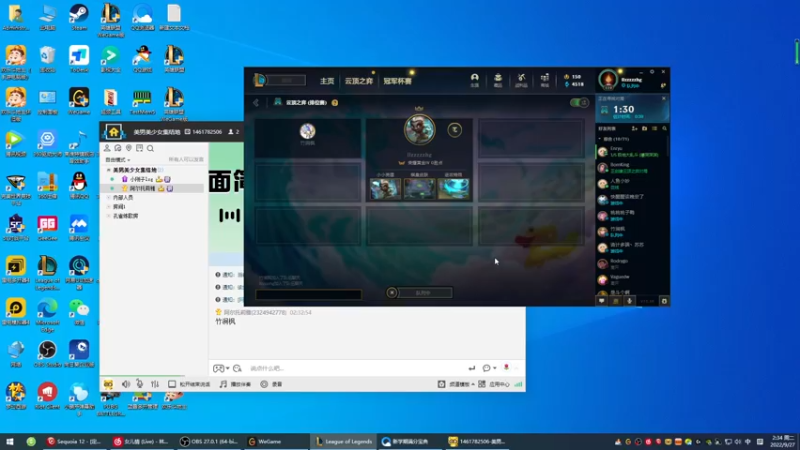Click the YY chat message input field
Screen dimensions: 800x450
coord(355,368)
